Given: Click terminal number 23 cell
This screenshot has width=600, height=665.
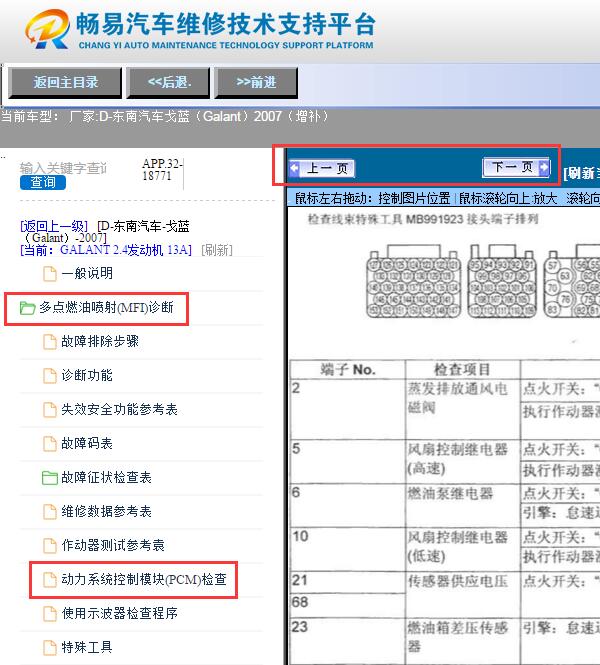Looking at the screenshot, I should point(348,640).
